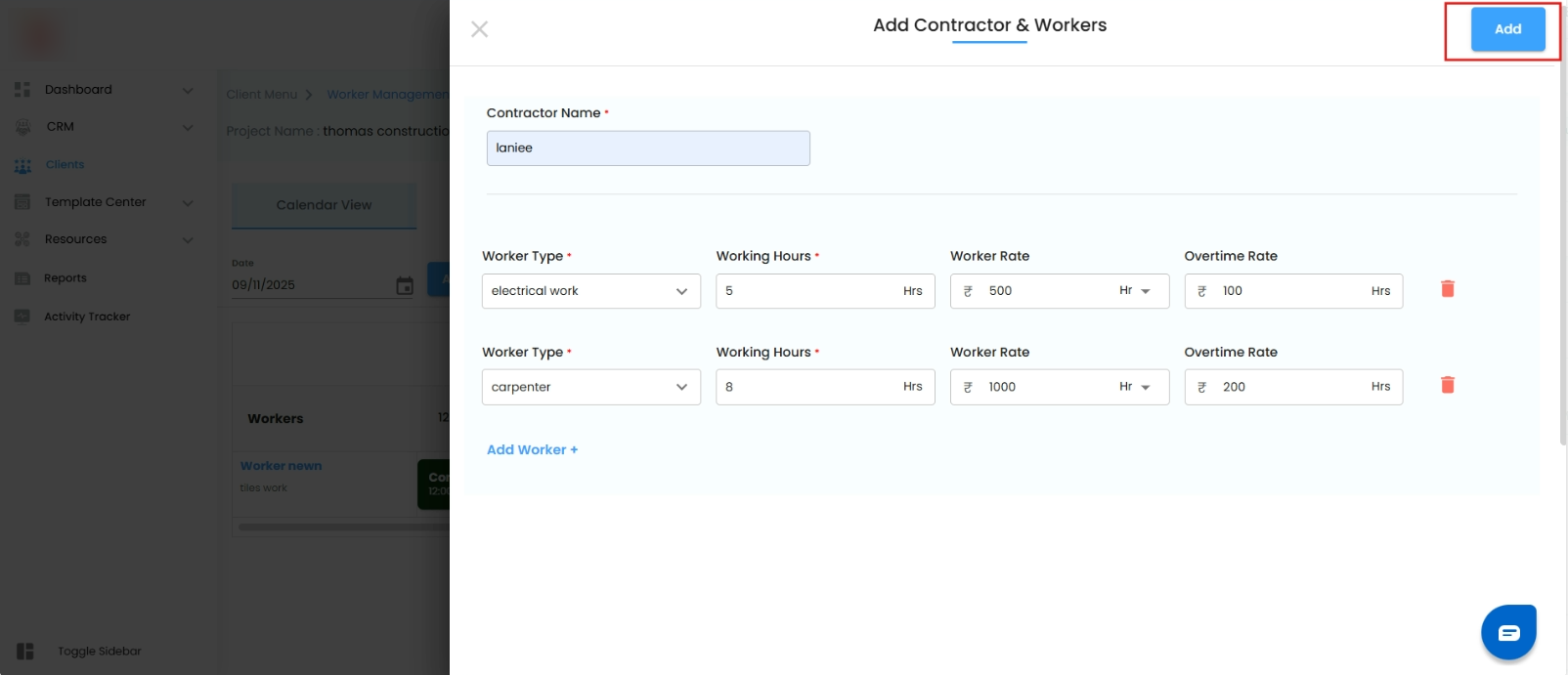The width and height of the screenshot is (1568, 675).
Task: Open the chat support widget
Action: coord(1508,633)
